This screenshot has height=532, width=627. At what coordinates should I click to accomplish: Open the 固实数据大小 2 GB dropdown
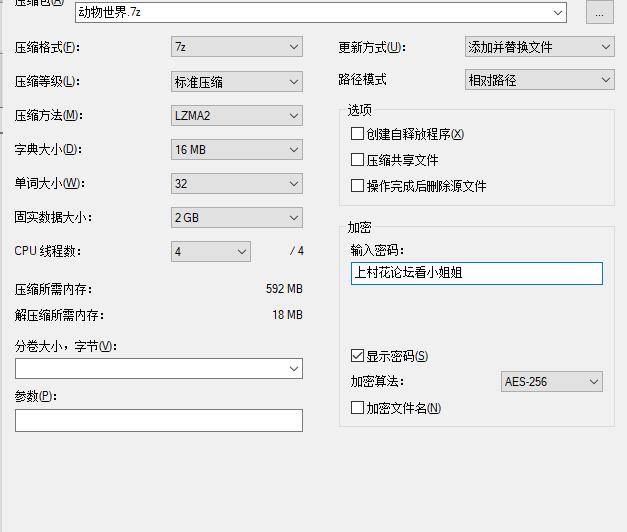[237, 218]
